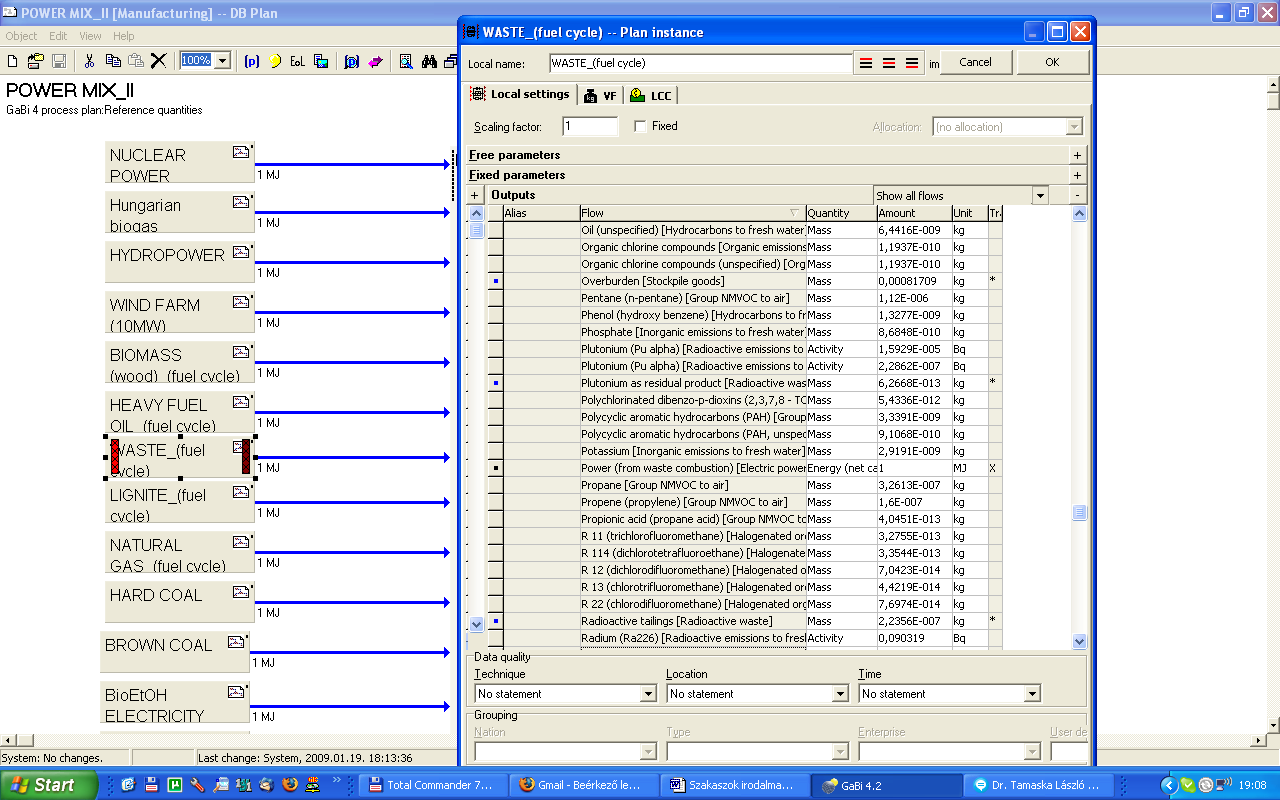Click the Cut scissors toolbar icon
This screenshot has width=1280, height=800.
click(89, 61)
